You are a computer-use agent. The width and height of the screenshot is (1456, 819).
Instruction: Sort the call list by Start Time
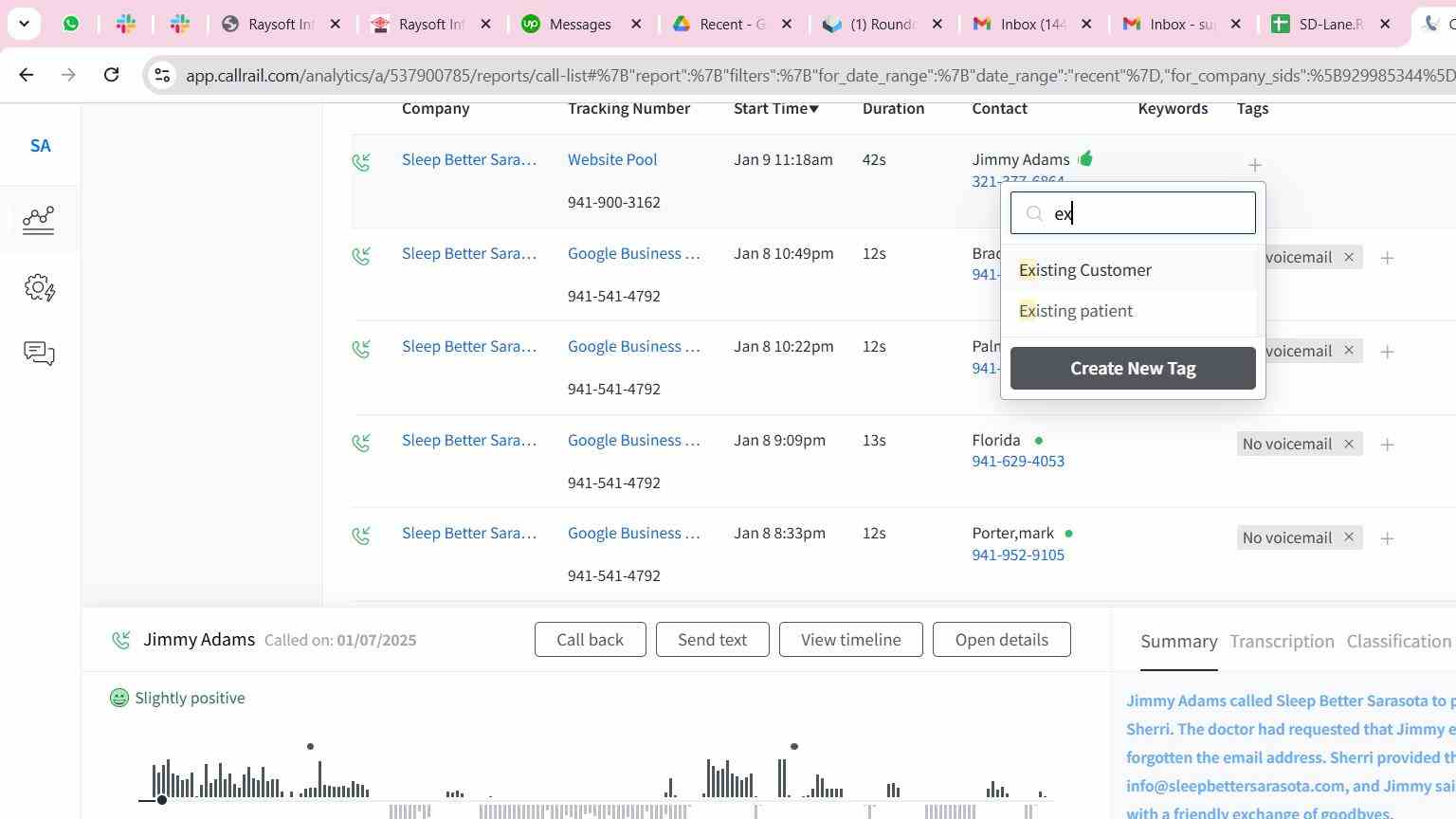(776, 109)
